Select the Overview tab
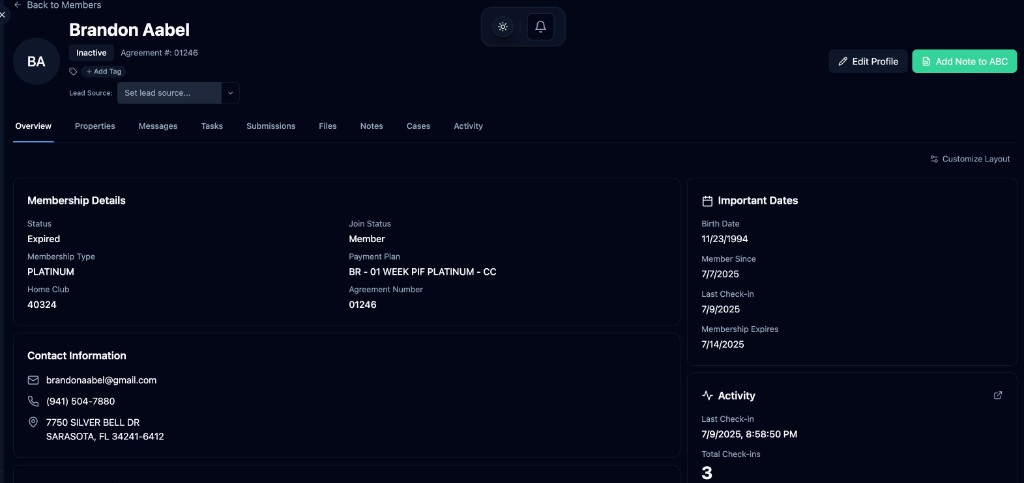This screenshot has width=1024, height=483. pyautogui.click(x=33, y=126)
